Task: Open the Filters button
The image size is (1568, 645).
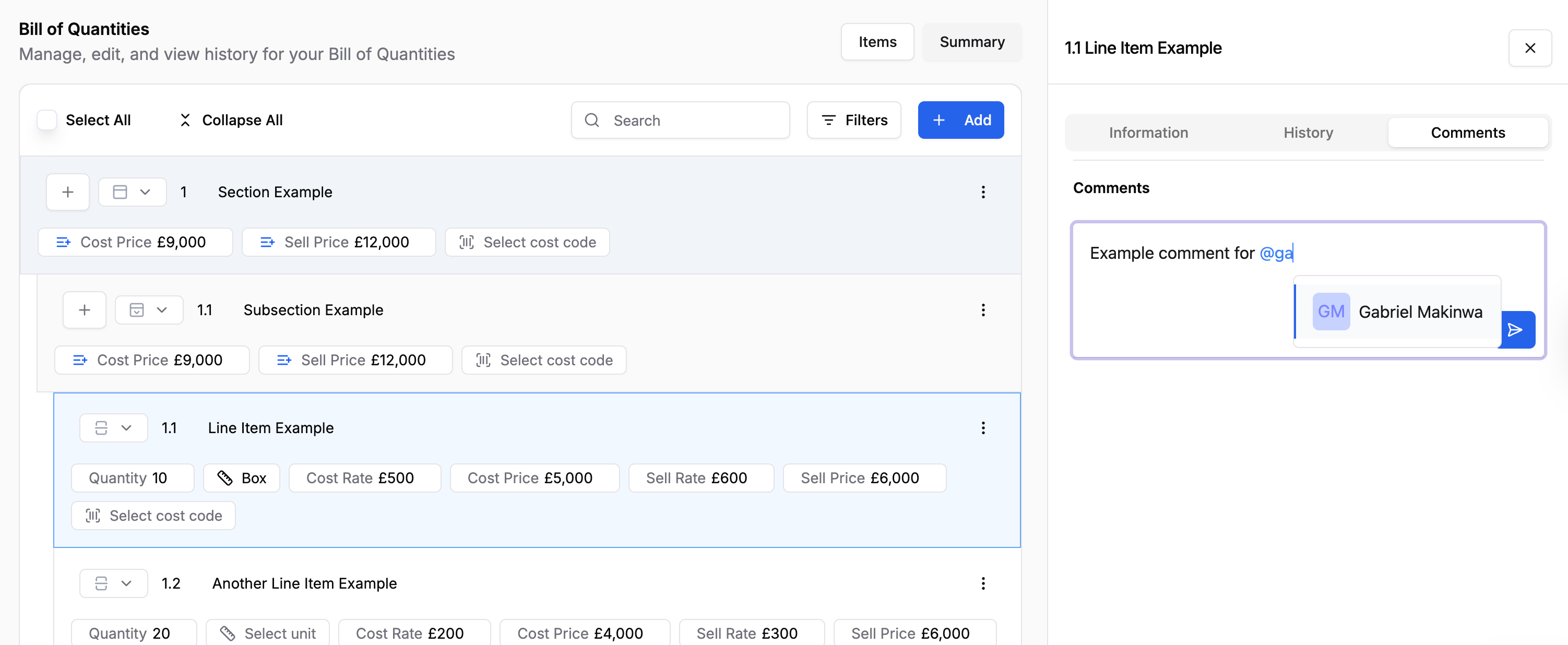Action: coord(854,121)
